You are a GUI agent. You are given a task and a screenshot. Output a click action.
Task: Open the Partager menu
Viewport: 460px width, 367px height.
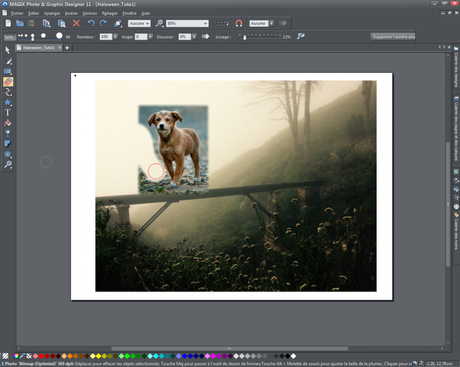pyautogui.click(x=110, y=13)
